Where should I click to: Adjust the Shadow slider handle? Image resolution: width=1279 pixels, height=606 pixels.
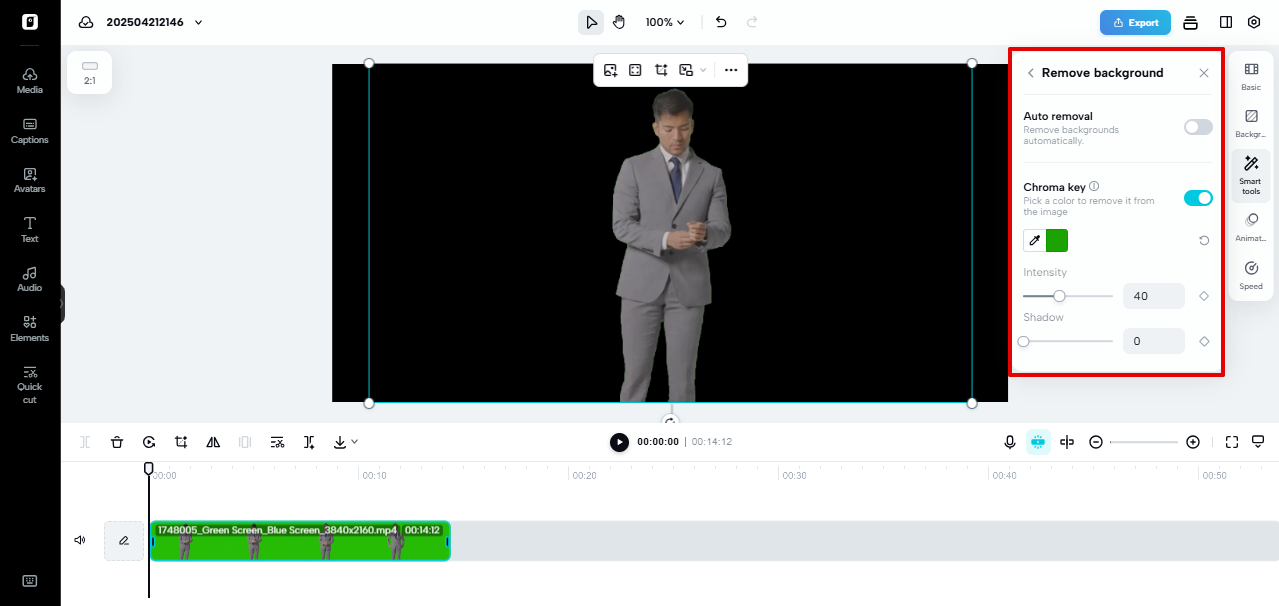(1023, 341)
